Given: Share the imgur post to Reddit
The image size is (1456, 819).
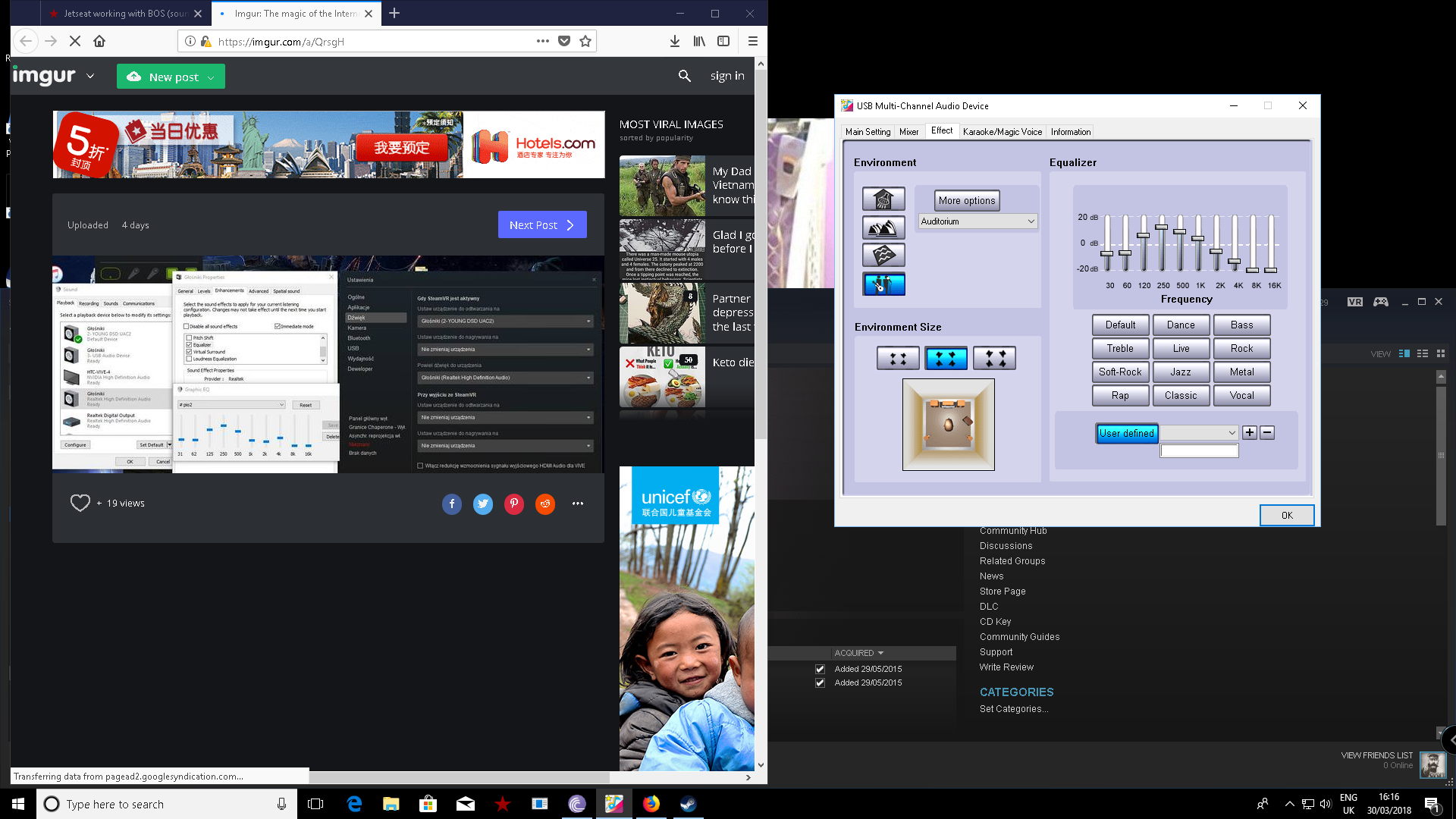Looking at the screenshot, I should 545,504.
